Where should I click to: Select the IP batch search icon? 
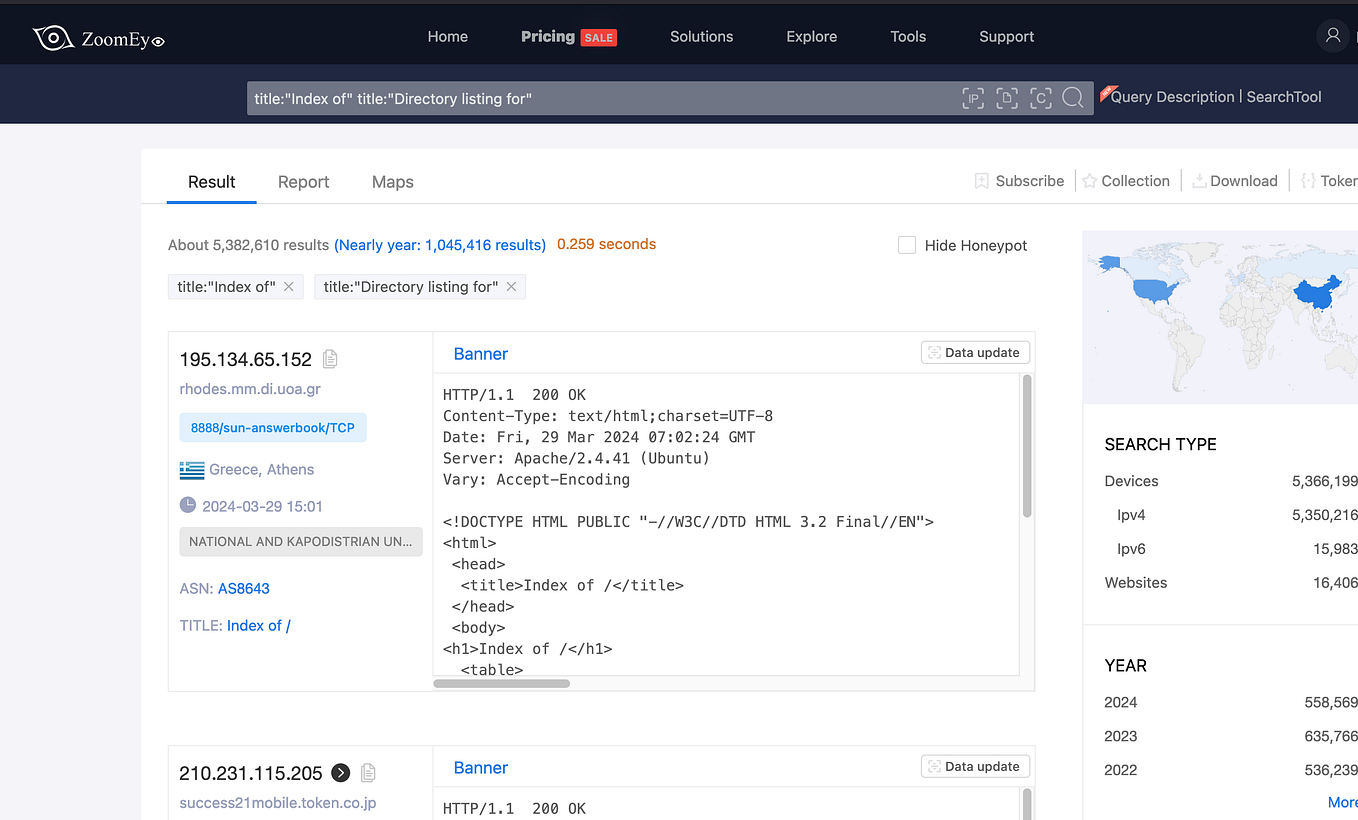tap(972, 97)
